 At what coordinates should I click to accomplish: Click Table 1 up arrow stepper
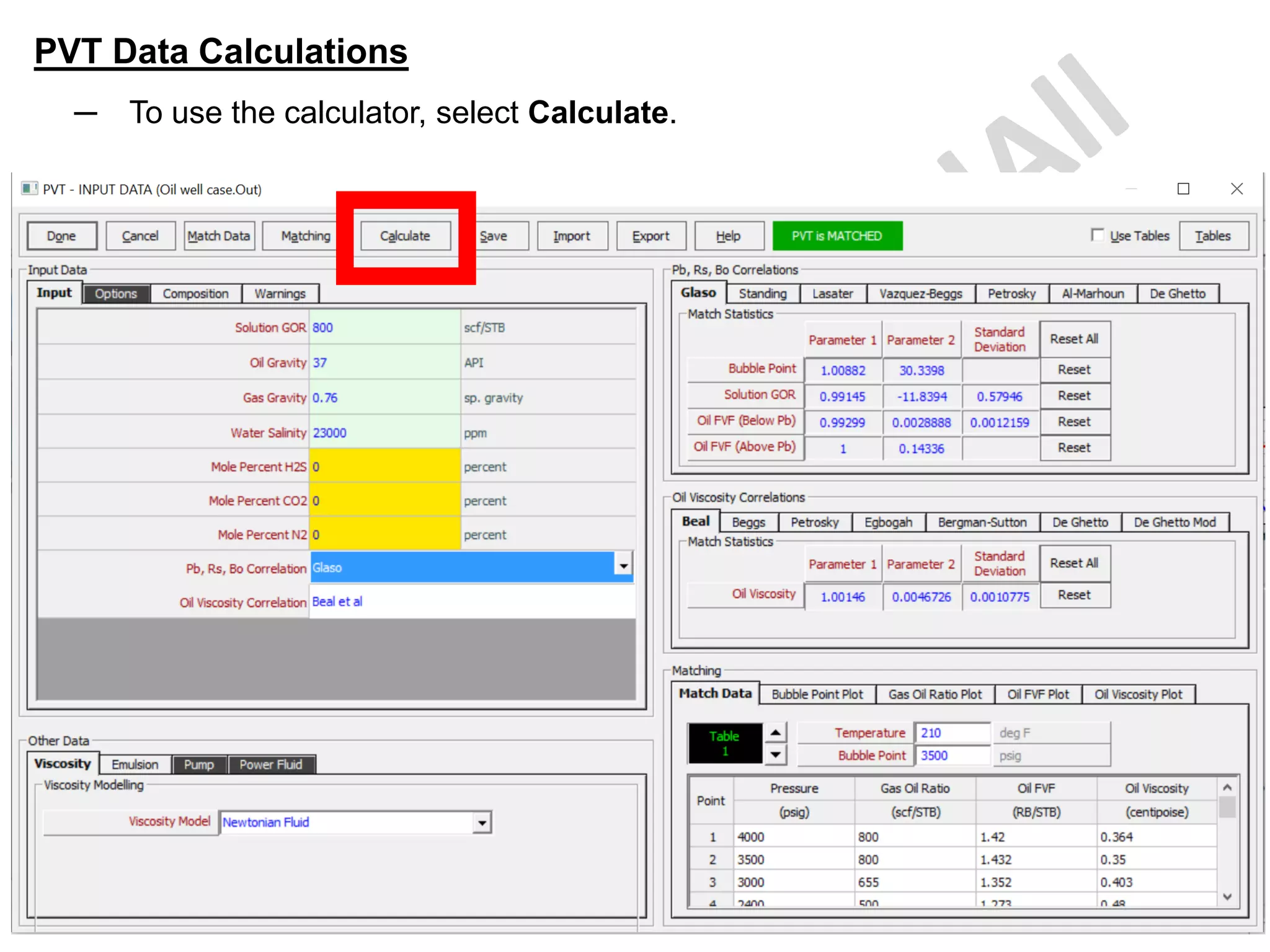click(x=776, y=732)
